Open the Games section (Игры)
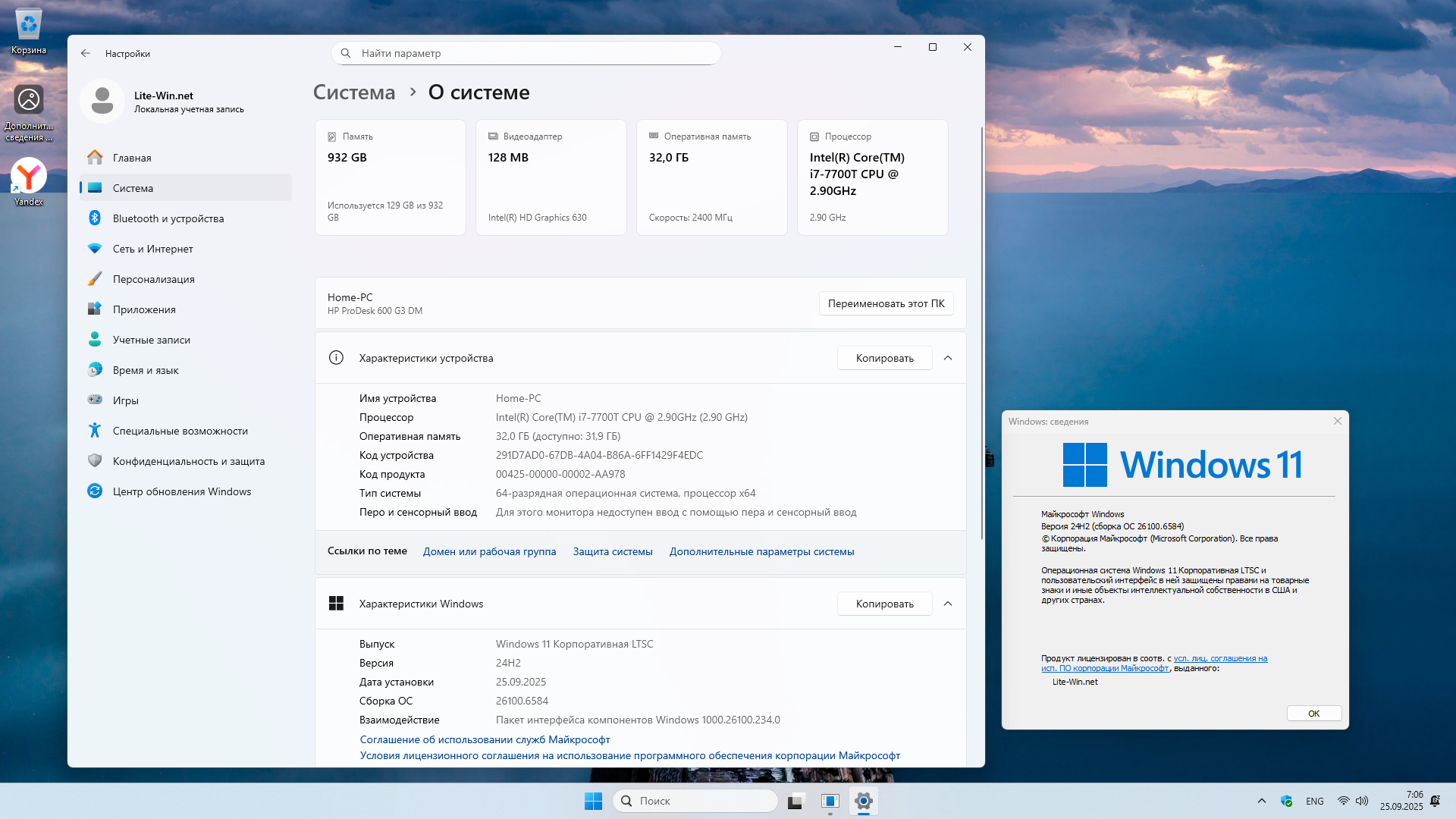Image resolution: width=1456 pixels, height=819 pixels. pos(125,400)
